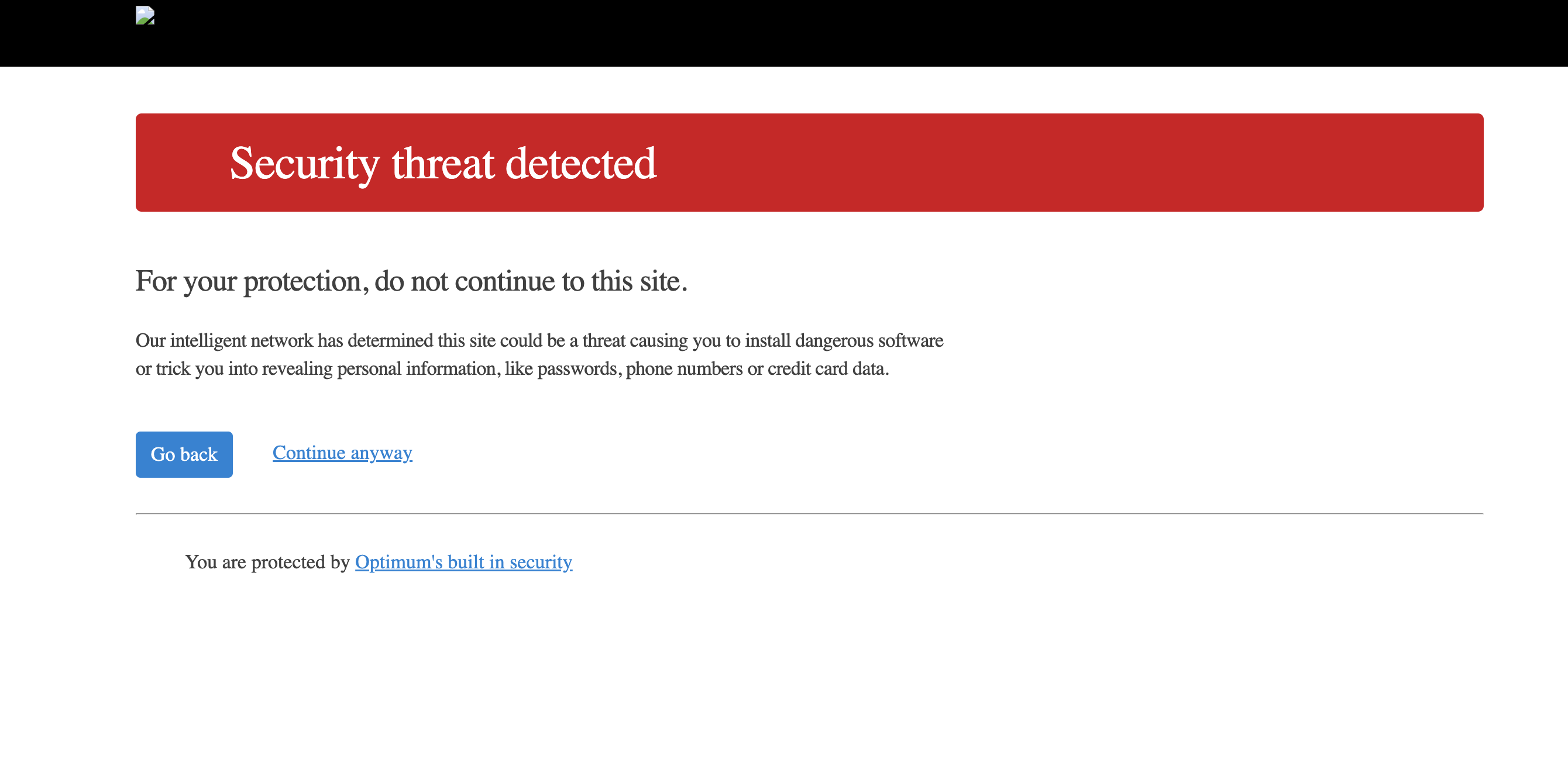Viewport: 1568px width, 759px height.
Task: Click the word 'security' in Optimum link
Action: pos(541,563)
